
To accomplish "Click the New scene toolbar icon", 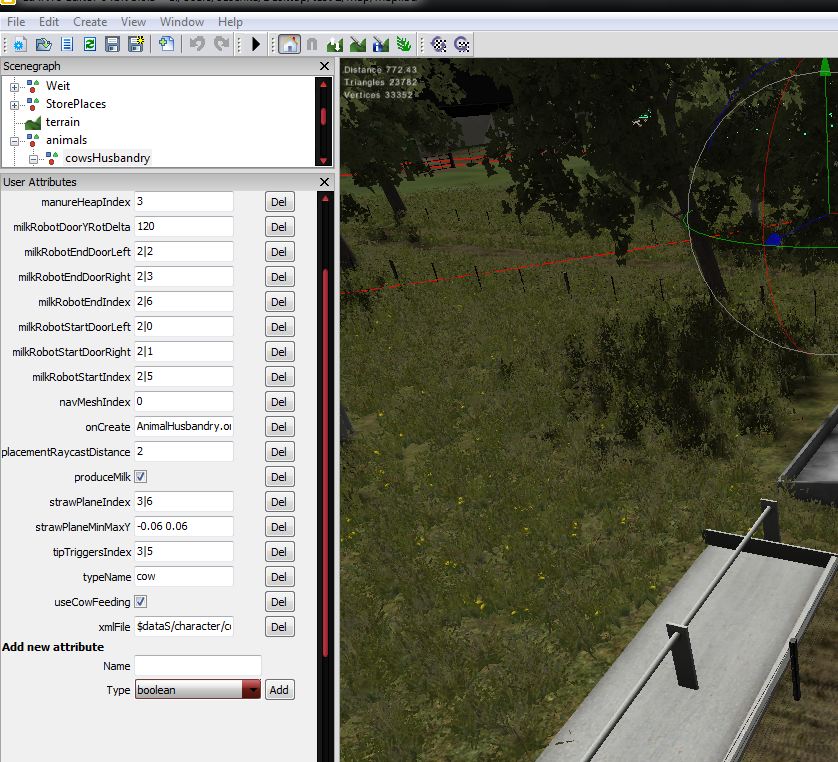I will 20,44.
